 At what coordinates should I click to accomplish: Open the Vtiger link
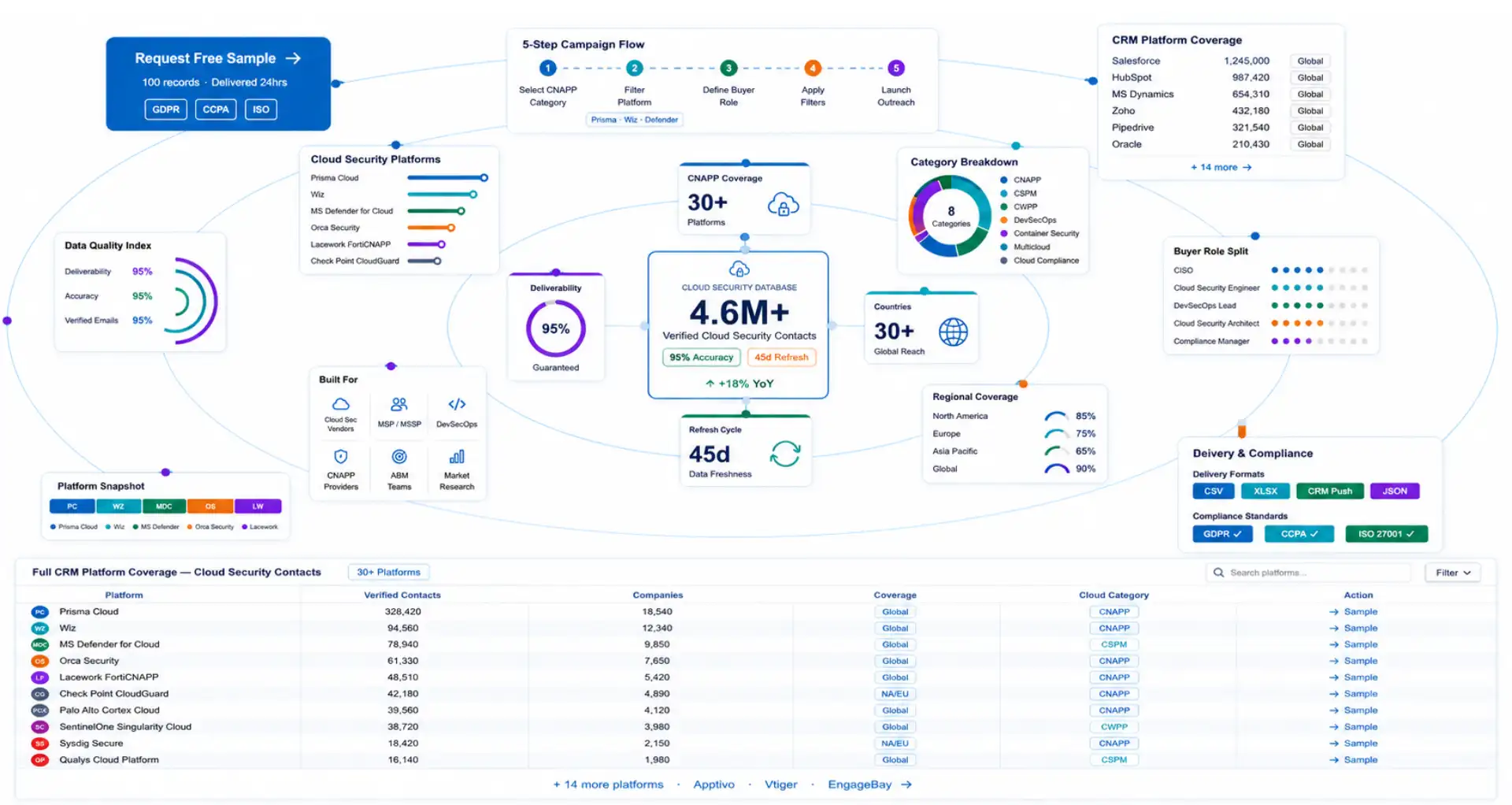(x=780, y=785)
